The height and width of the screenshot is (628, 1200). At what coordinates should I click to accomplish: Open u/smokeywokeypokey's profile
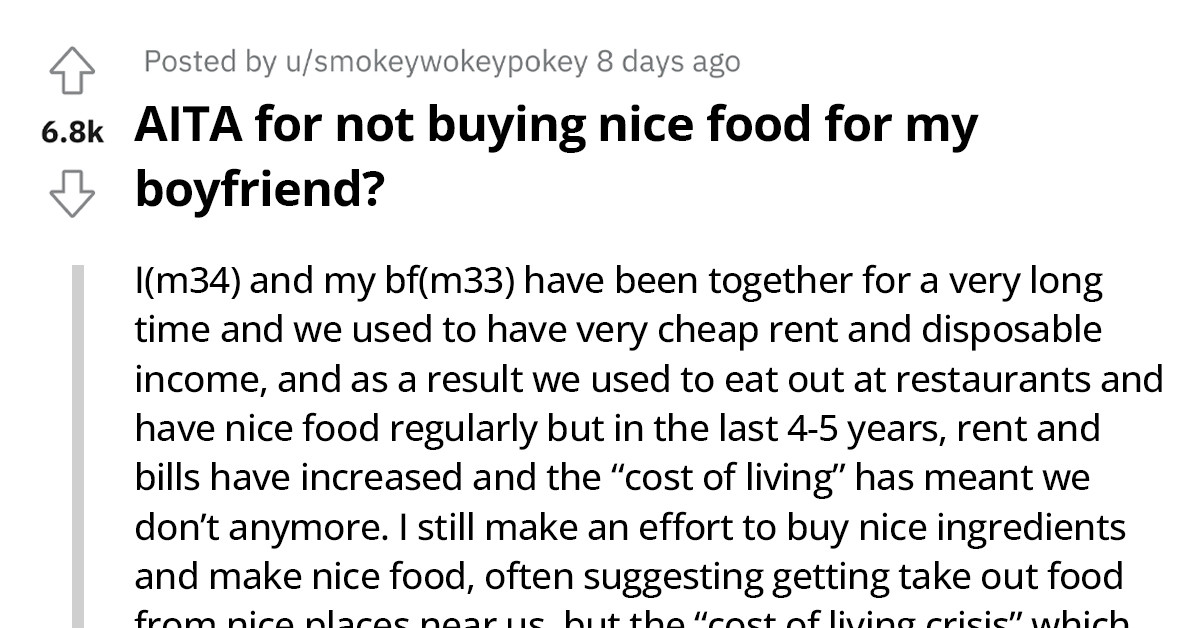(x=436, y=62)
